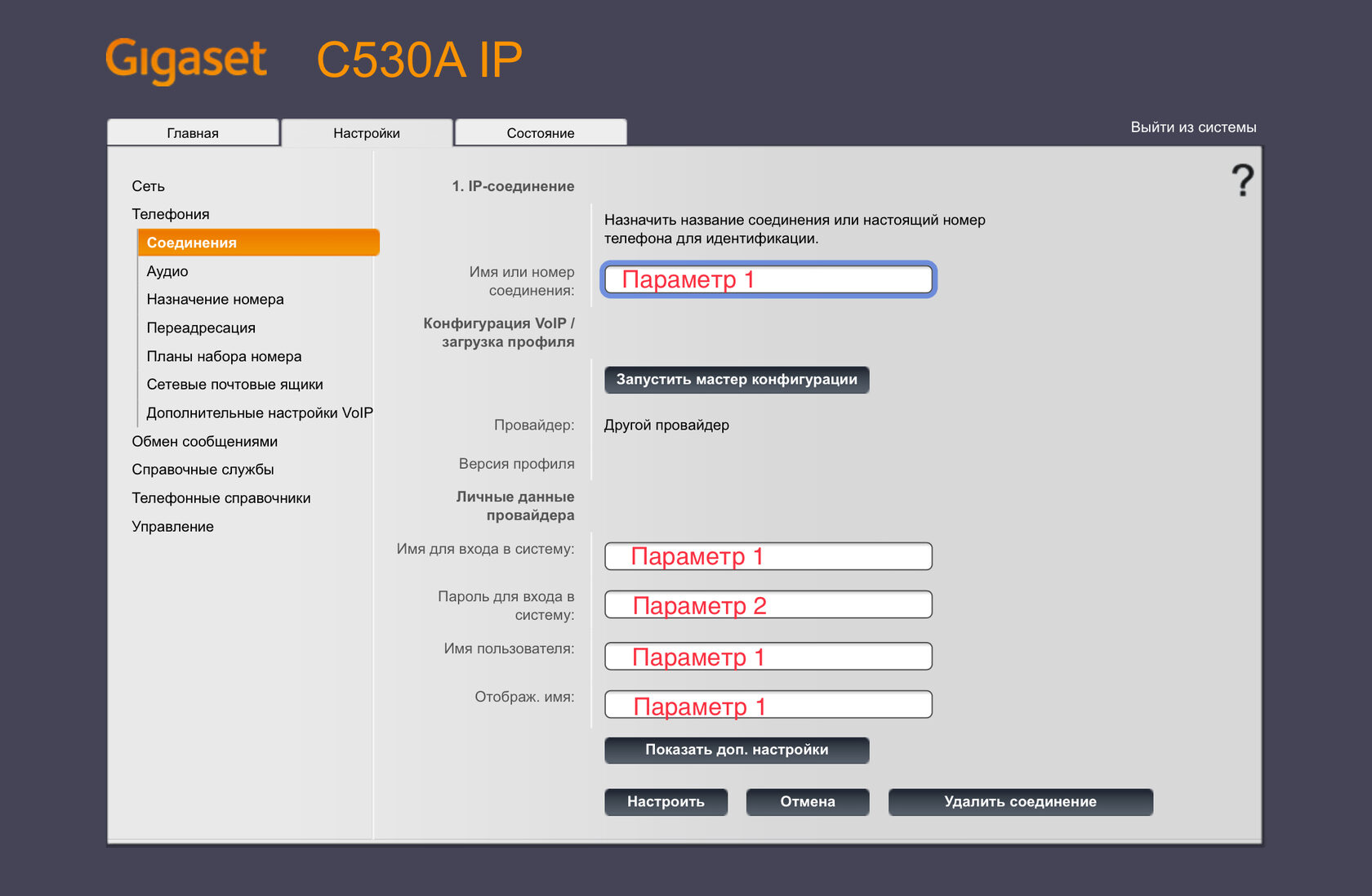Screen dimensions: 1372x896
Task: Click the Личные данные провайдера heading
Action: pyautogui.click(x=515, y=506)
